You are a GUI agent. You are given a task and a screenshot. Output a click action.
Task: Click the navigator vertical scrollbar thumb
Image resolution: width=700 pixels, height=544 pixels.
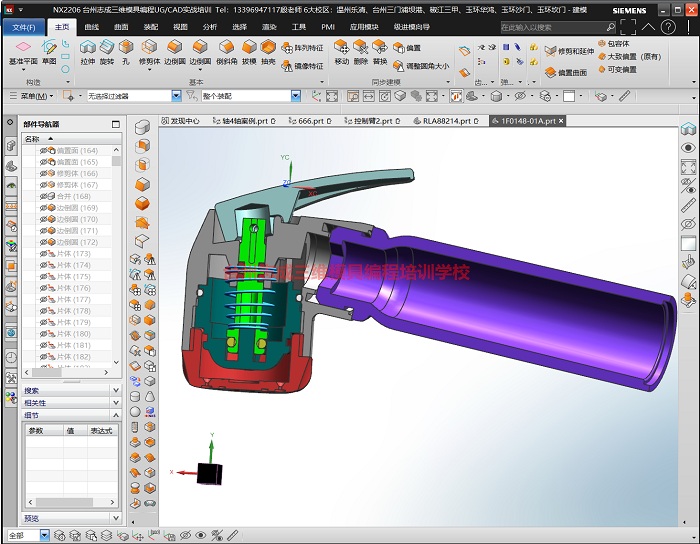(117, 161)
